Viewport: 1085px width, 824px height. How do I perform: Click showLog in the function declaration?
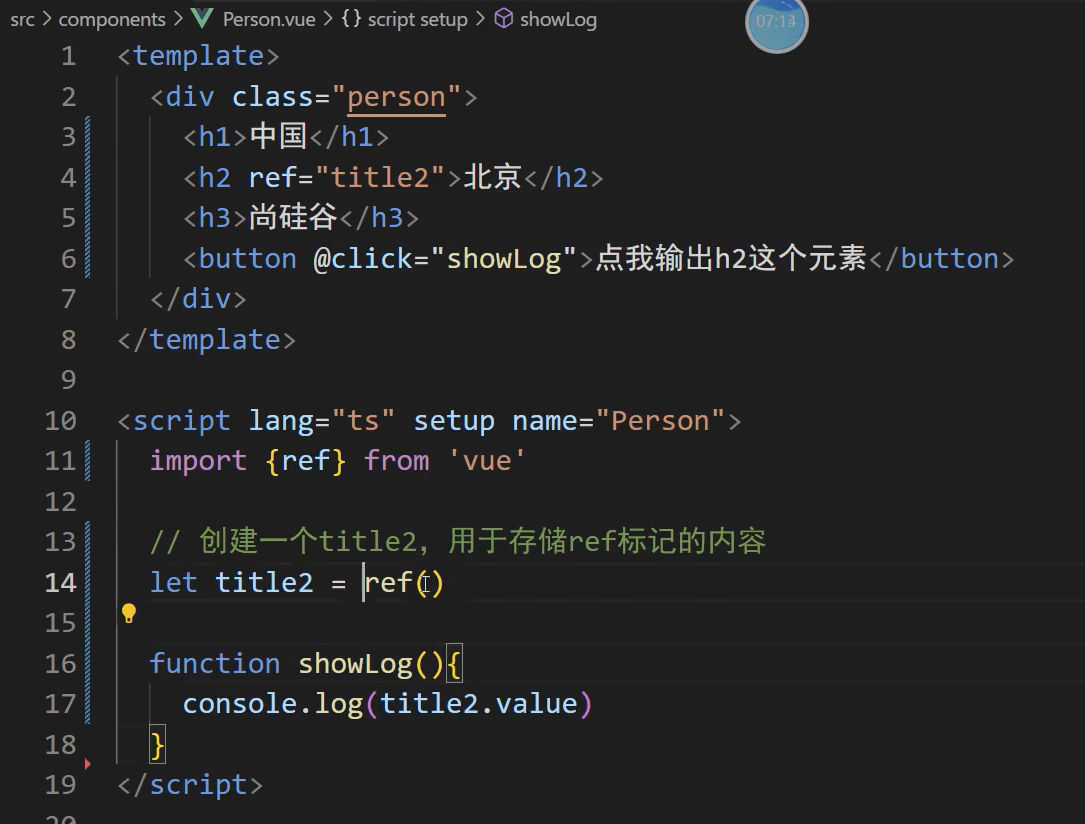pos(356,664)
